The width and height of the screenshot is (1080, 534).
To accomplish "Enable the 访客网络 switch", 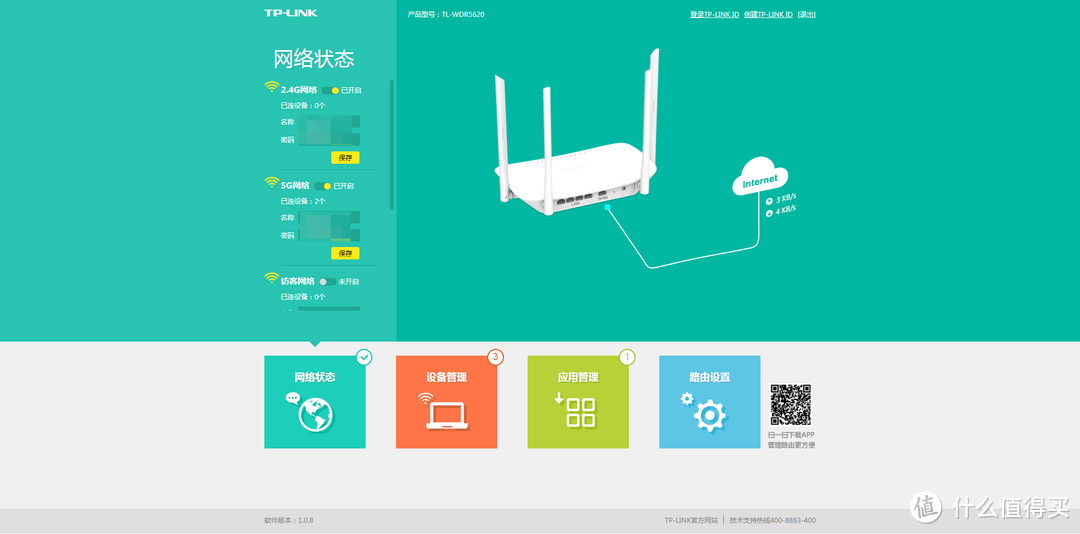I will (327, 282).
